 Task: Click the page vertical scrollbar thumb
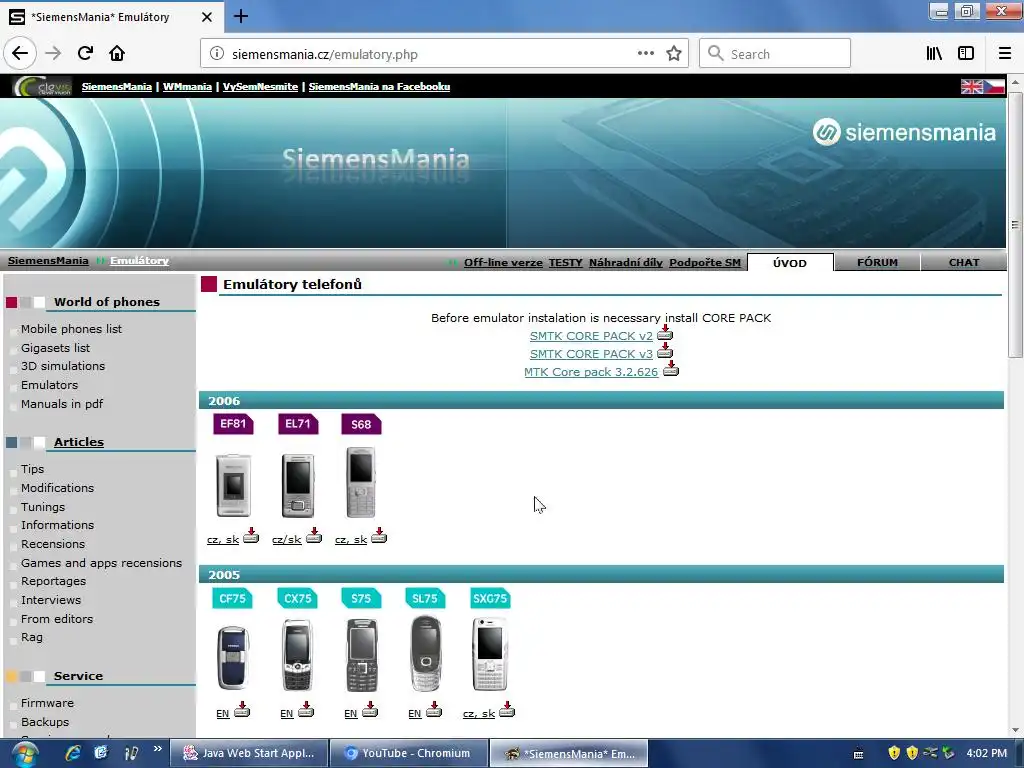point(1015,225)
